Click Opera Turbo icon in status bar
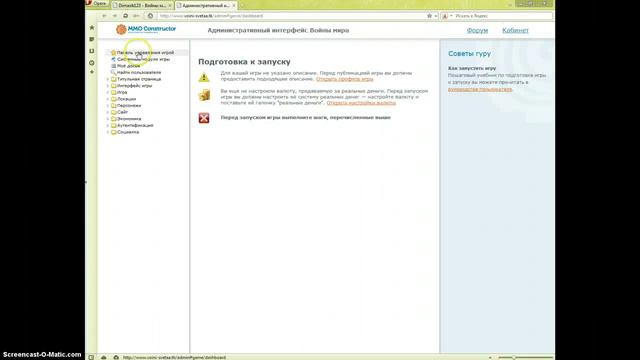 tap(116, 357)
